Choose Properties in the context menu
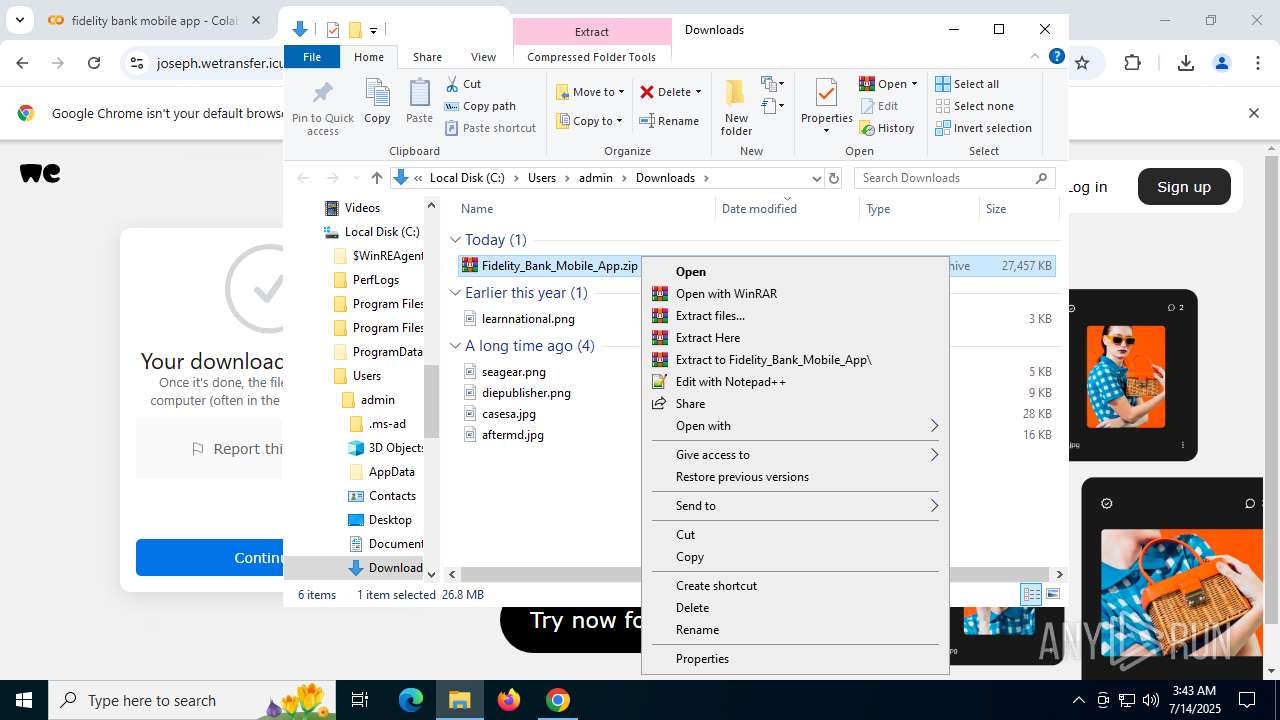 click(795, 659)
